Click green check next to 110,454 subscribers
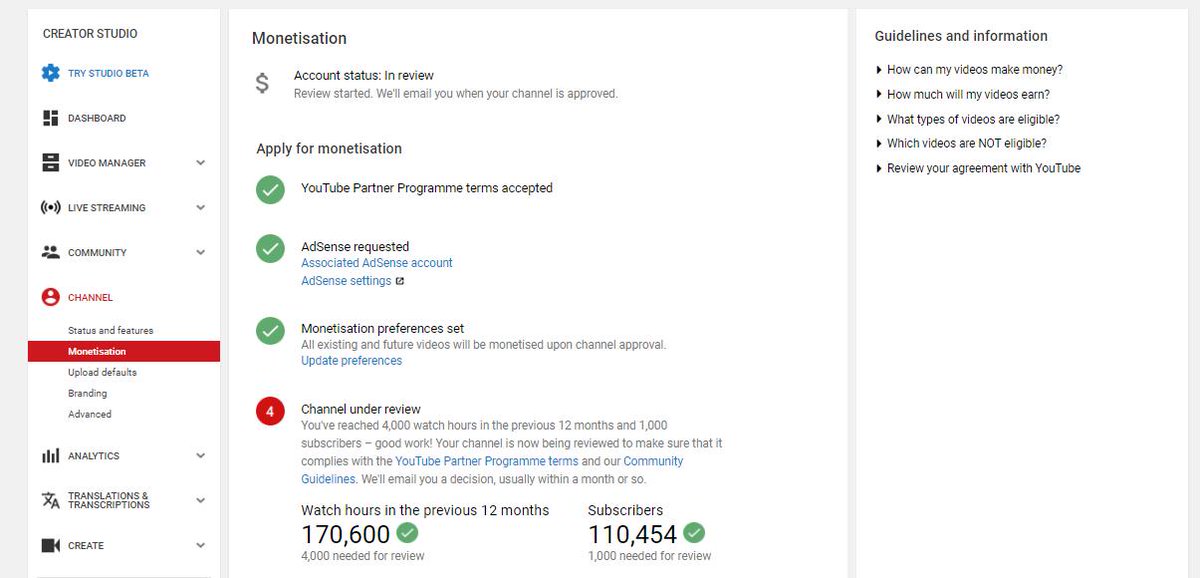 (x=694, y=533)
